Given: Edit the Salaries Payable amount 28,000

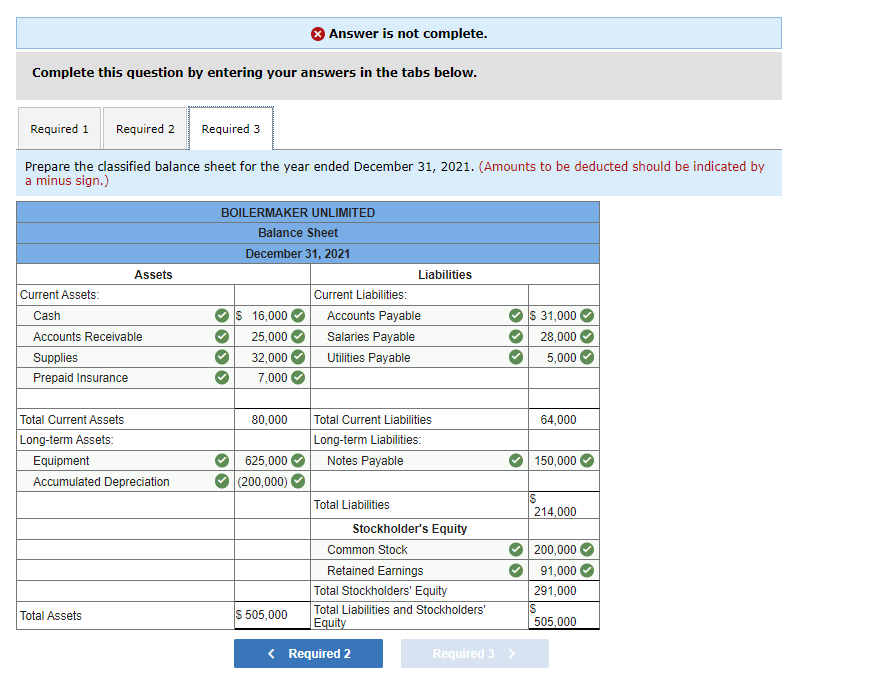Looking at the screenshot, I should point(564,337).
